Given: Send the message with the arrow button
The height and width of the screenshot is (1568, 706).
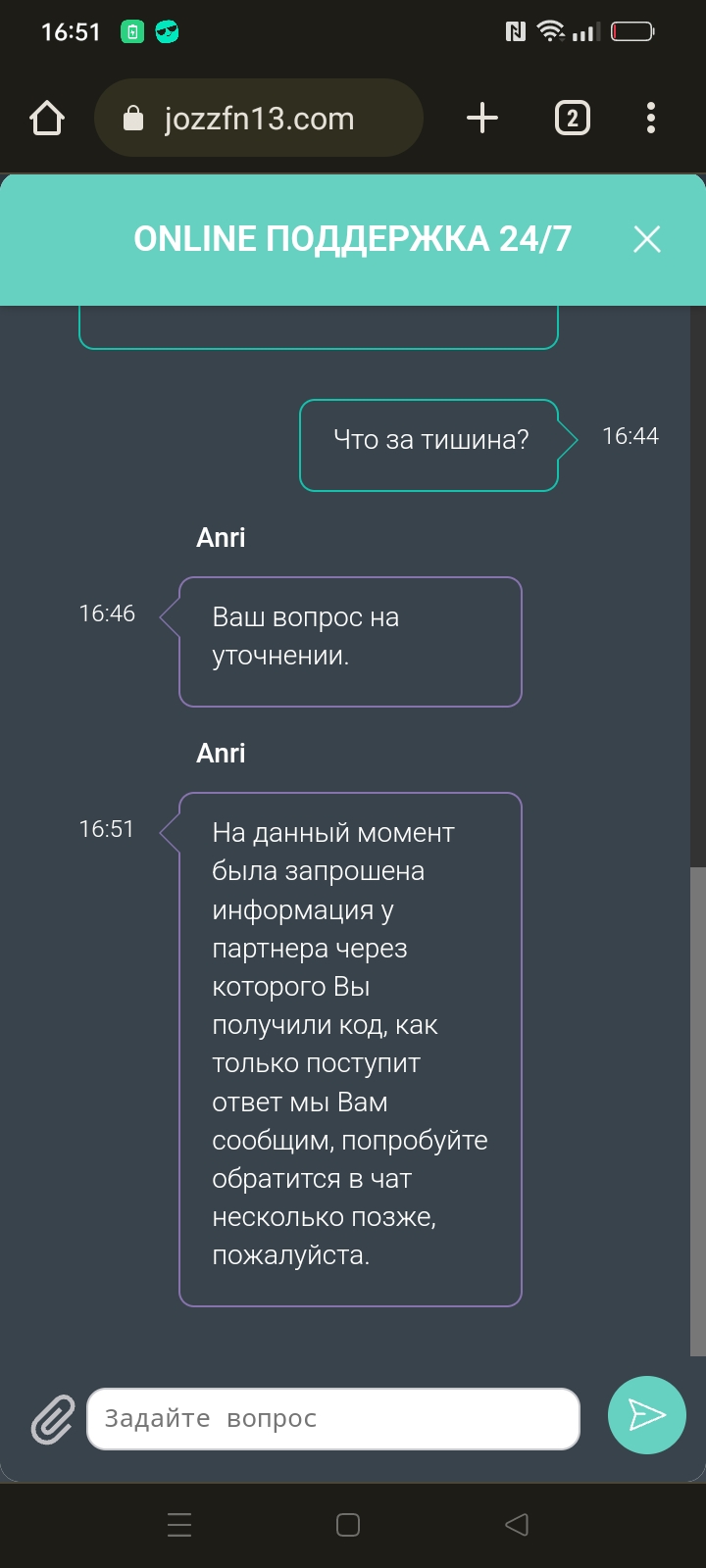Looking at the screenshot, I should 646,1415.
